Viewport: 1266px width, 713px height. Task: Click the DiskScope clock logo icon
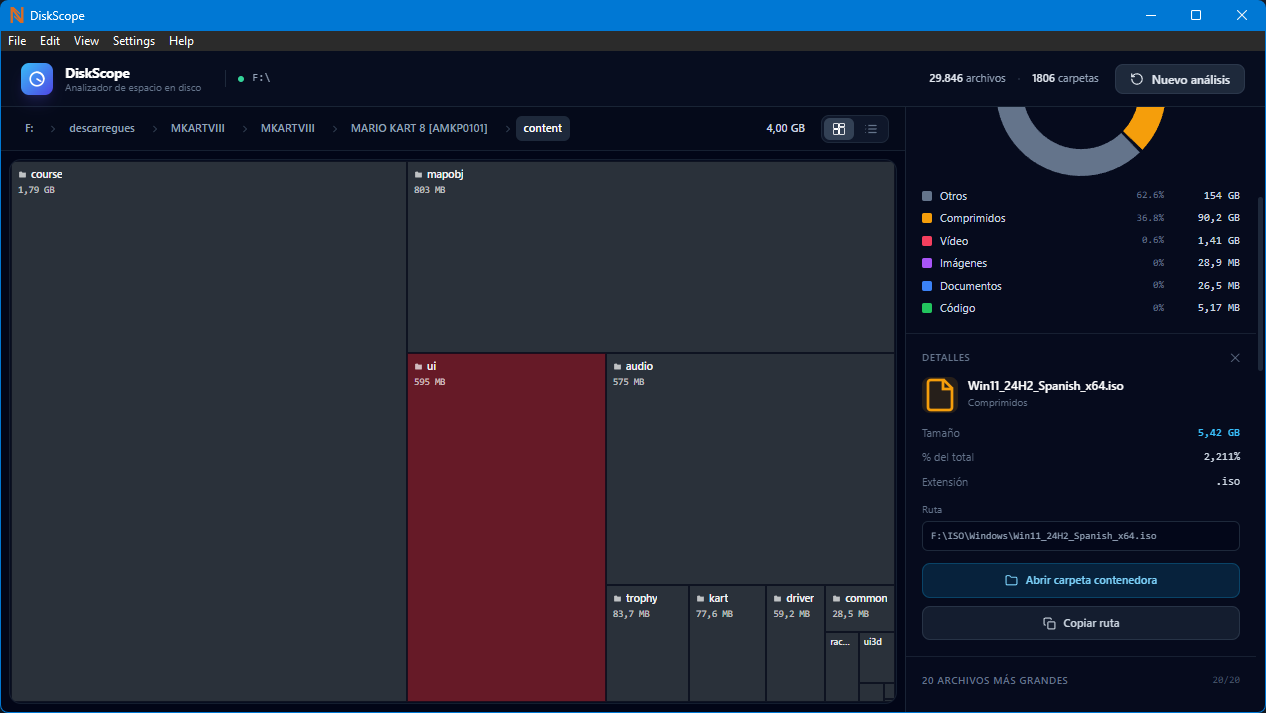[37, 79]
